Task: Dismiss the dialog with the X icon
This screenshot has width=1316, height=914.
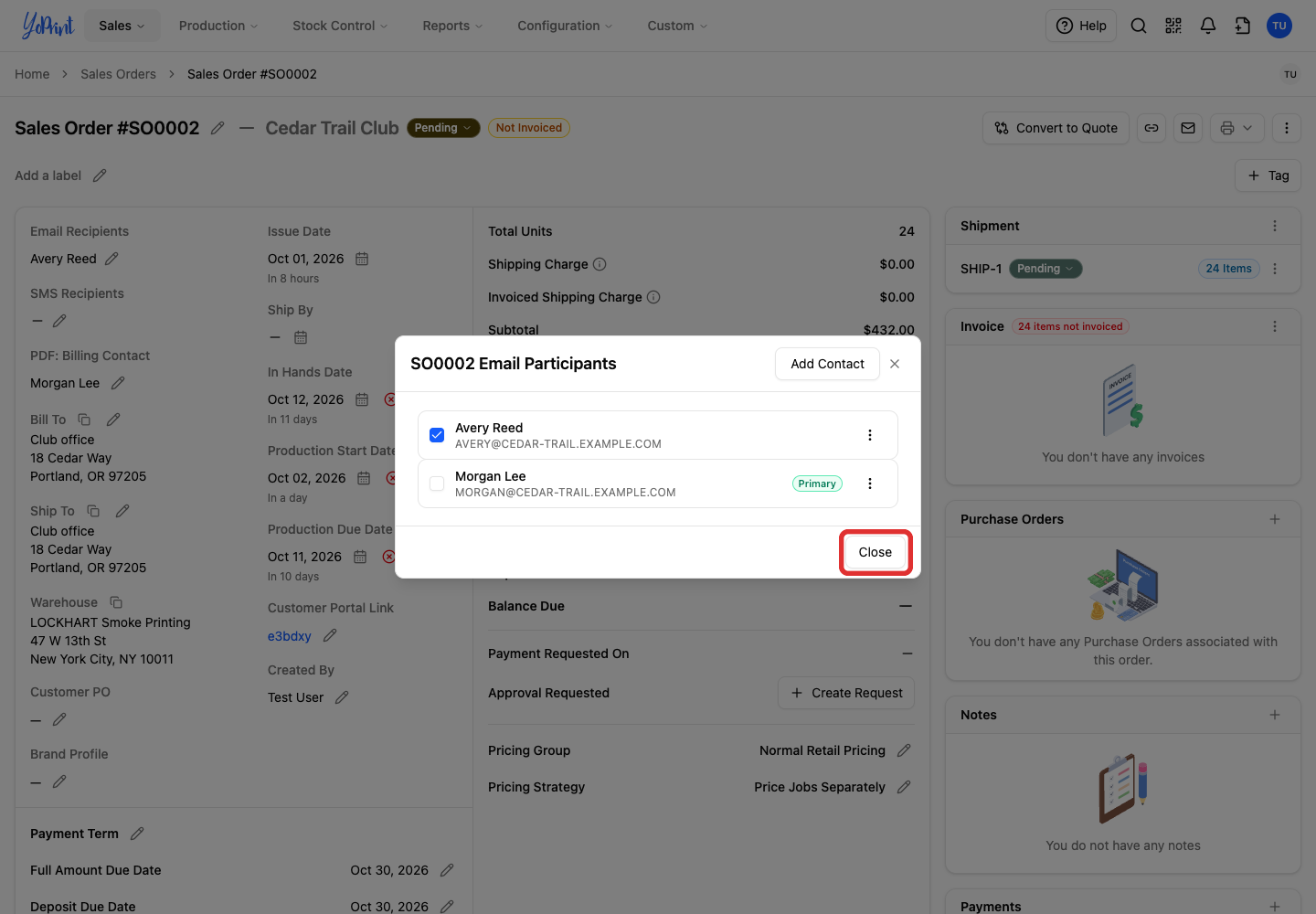Action: pyautogui.click(x=895, y=364)
